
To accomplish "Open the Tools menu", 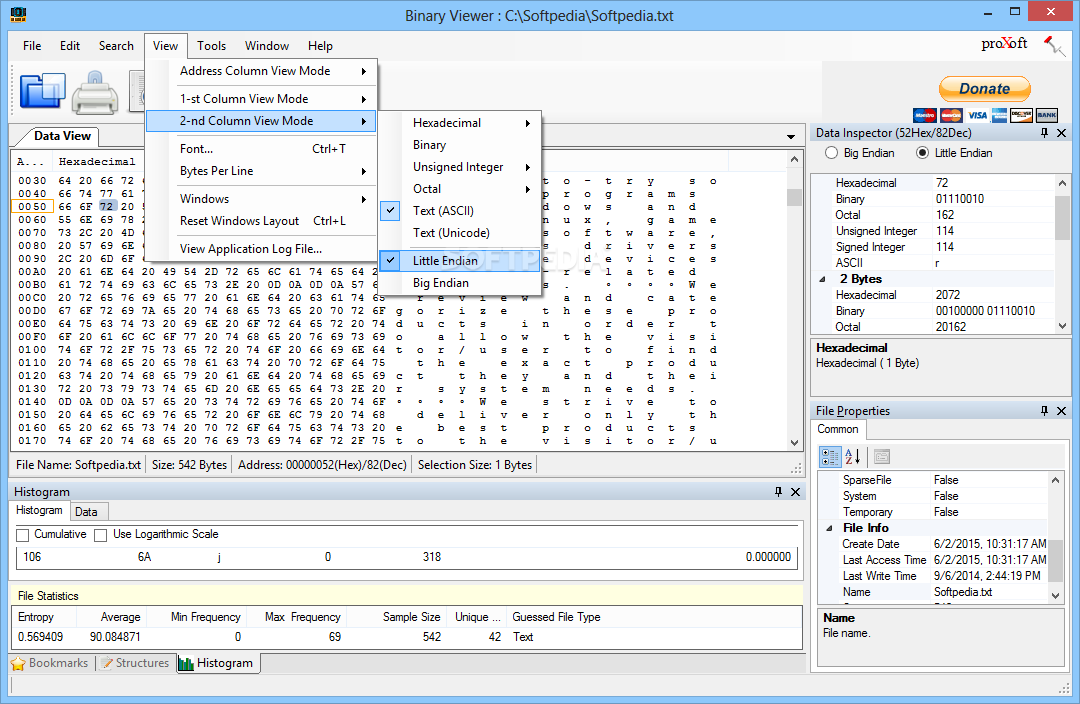I will click(211, 45).
